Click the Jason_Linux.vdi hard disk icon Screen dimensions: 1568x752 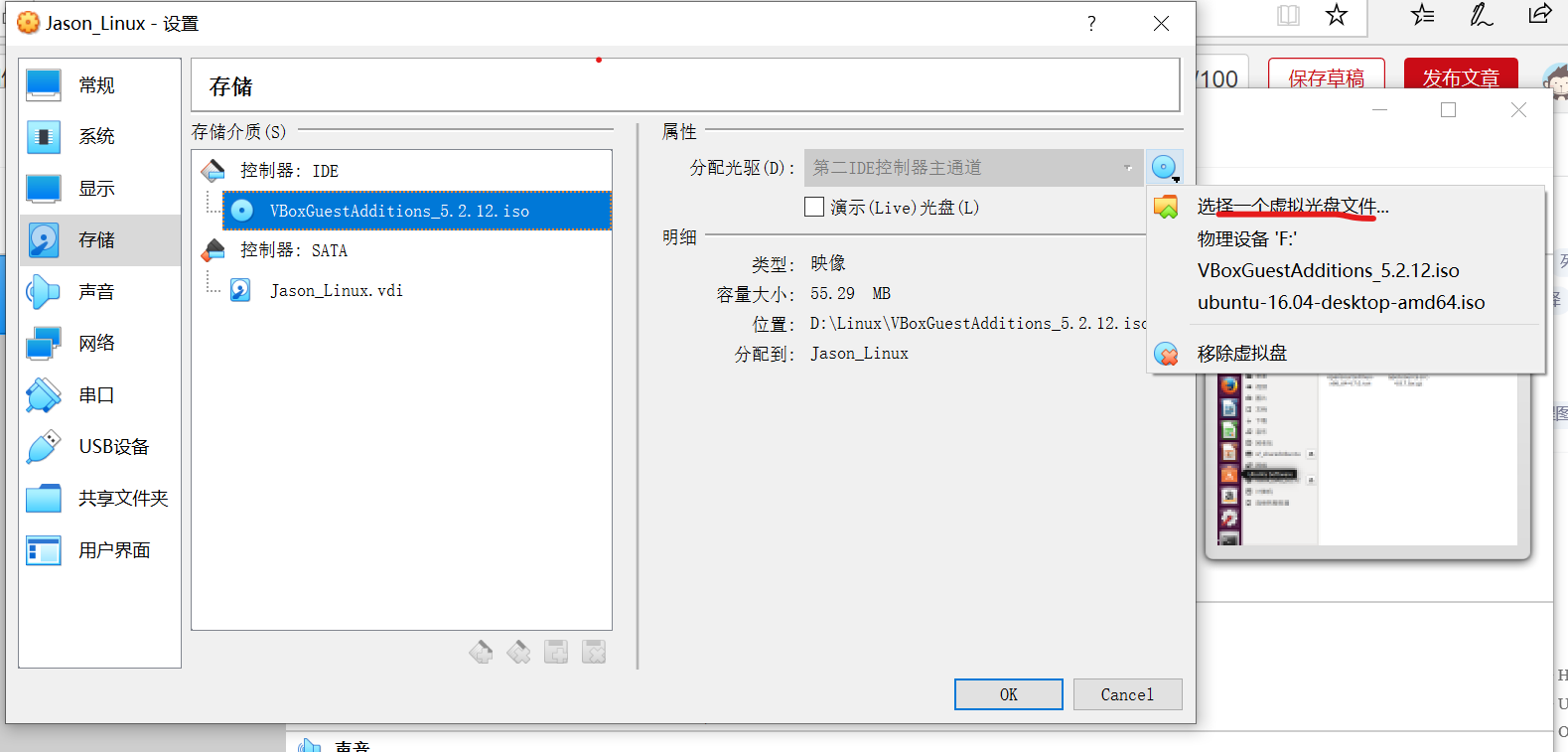click(x=240, y=290)
